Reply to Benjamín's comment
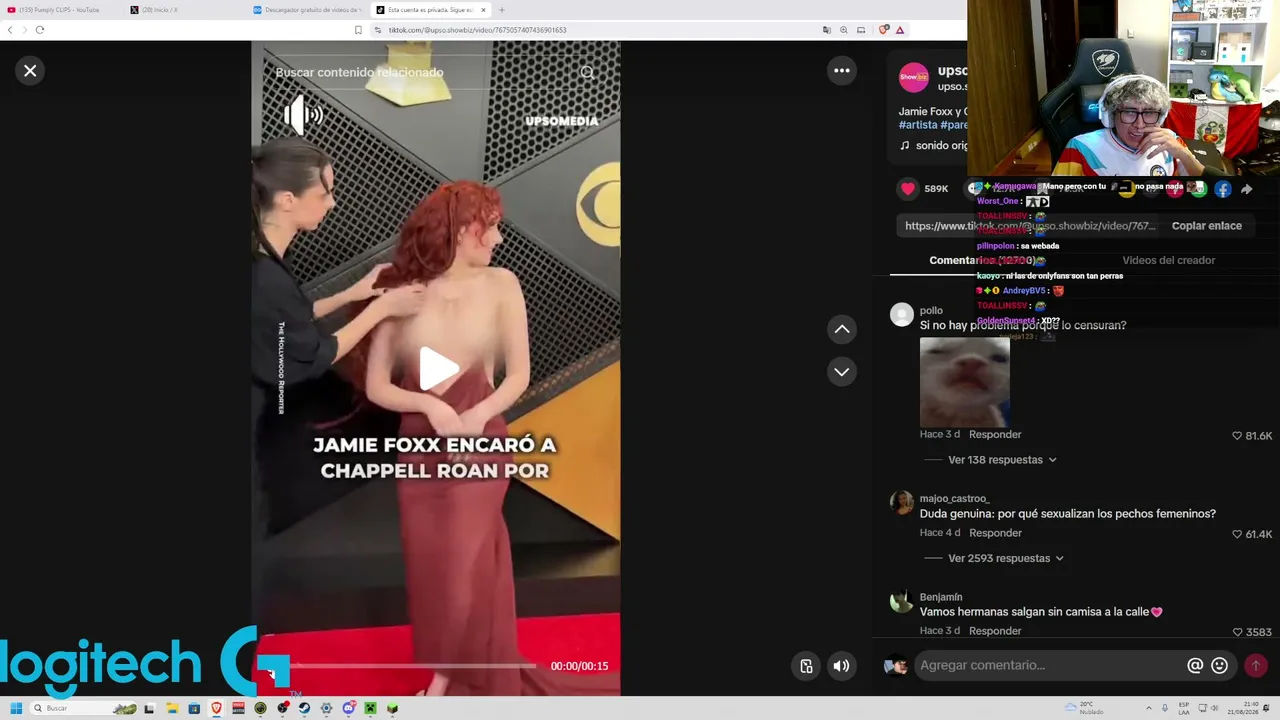Viewport: 1280px width, 720px height. tap(995, 631)
